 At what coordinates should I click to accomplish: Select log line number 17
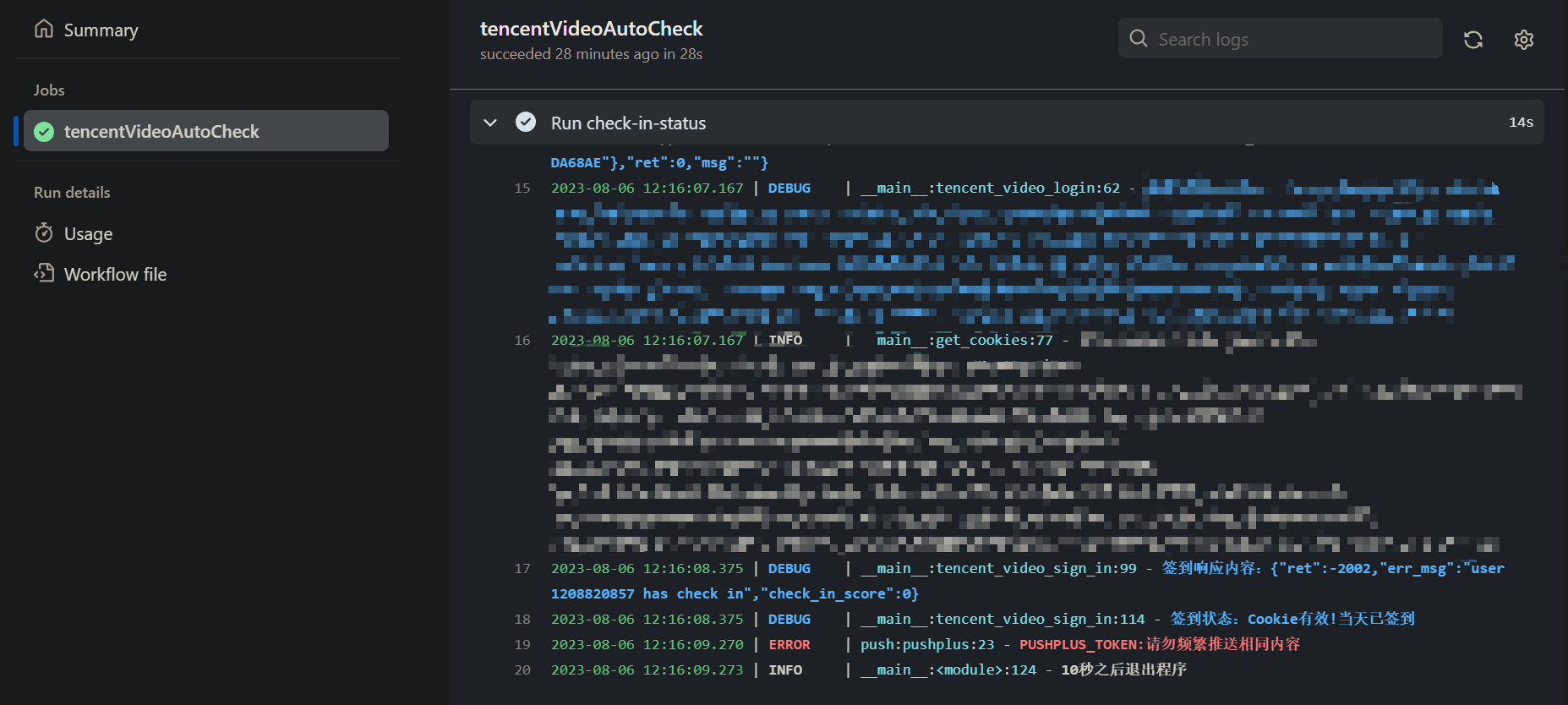522,569
